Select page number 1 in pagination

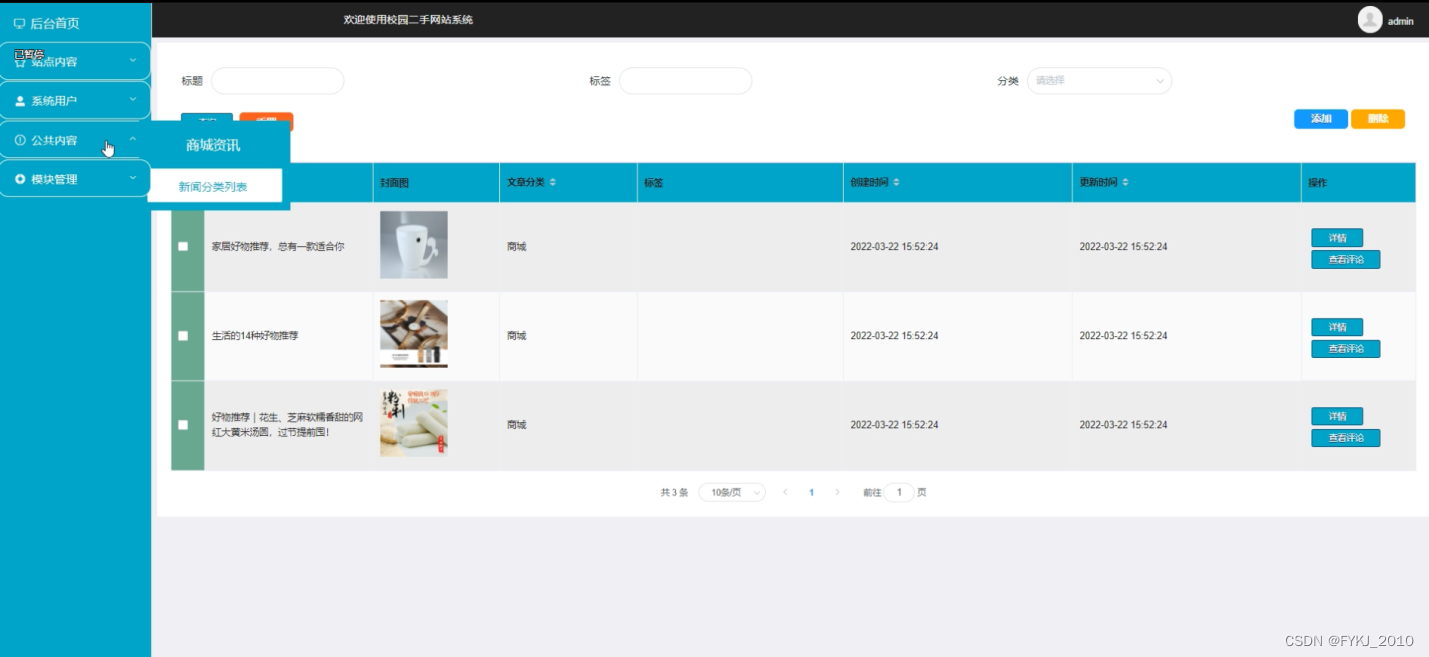point(811,492)
